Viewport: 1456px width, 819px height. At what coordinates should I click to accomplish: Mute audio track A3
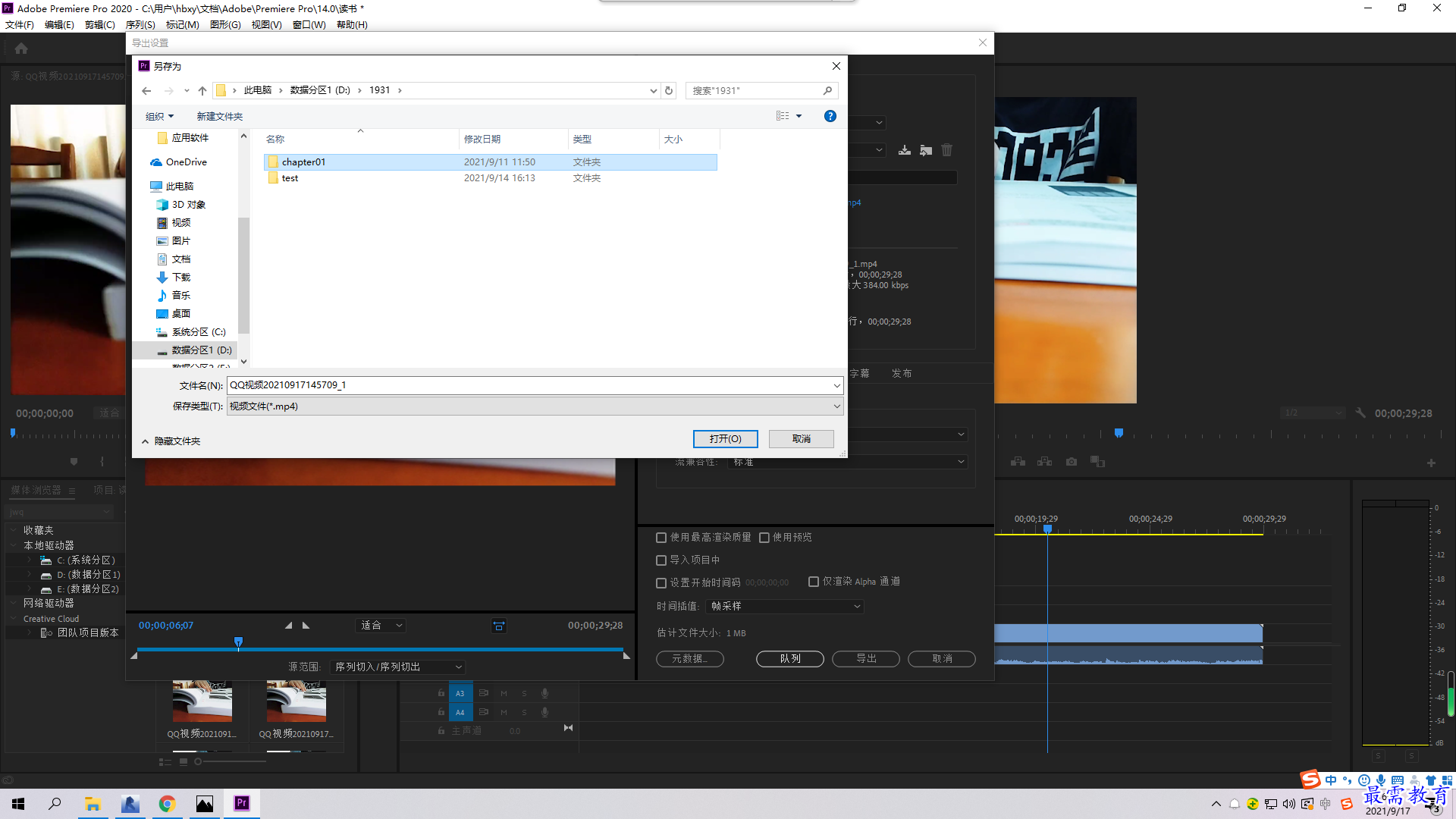coord(504,693)
